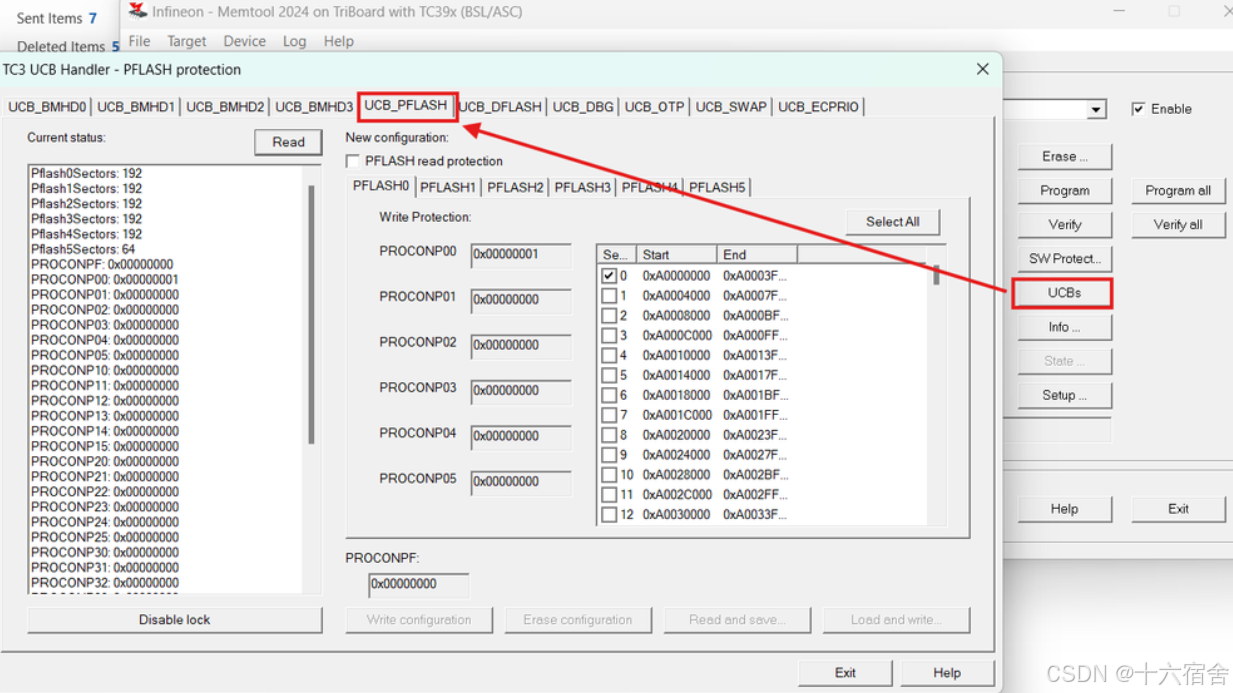Open the Log menu
Image resolution: width=1233 pixels, height=693 pixels.
295,41
